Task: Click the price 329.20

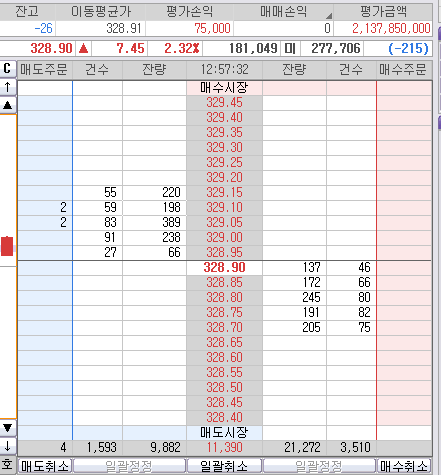Action: click(x=224, y=178)
